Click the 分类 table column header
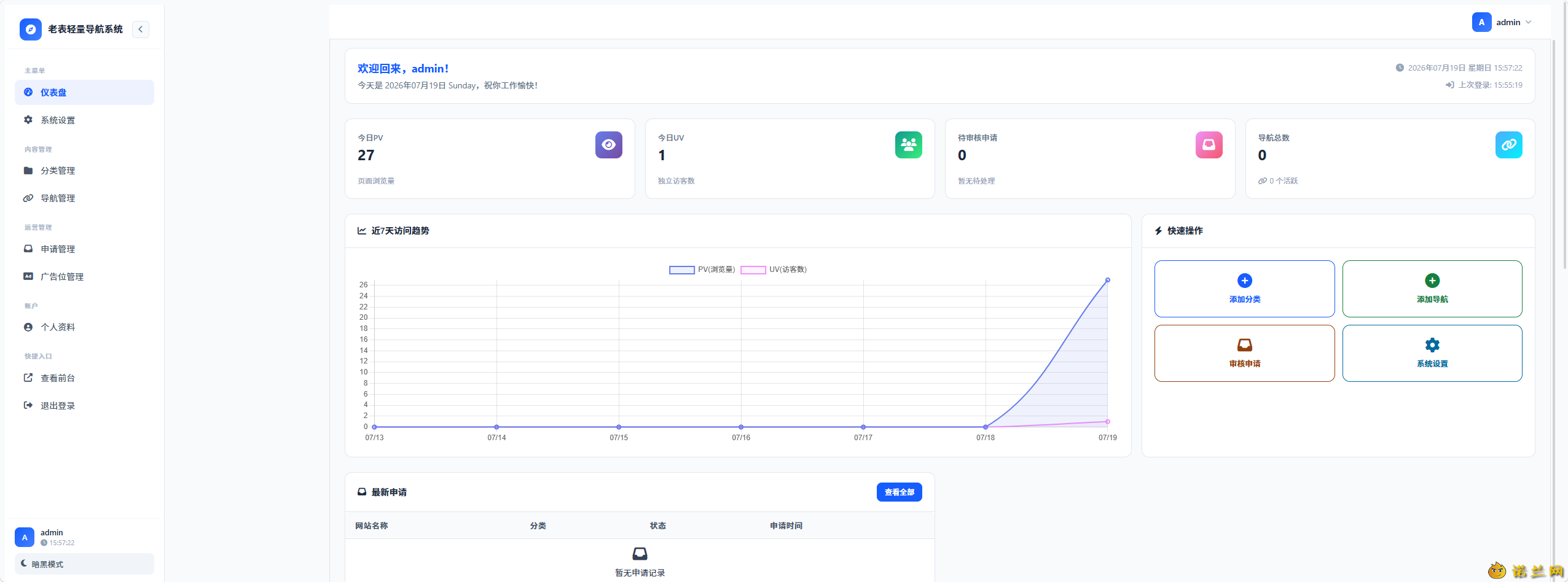1568x582 pixels. pyautogui.click(x=538, y=526)
